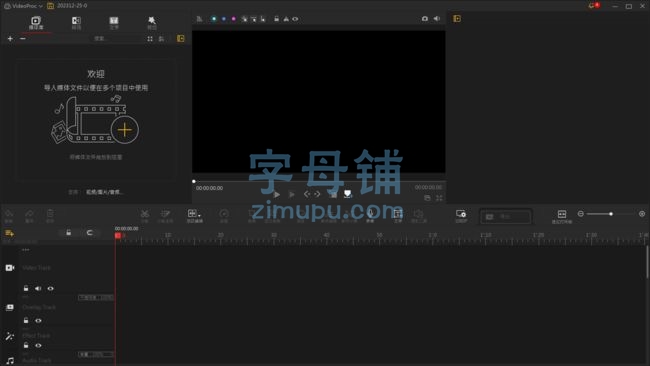Toggle the magnet snapping icon on the timeline

(x=90, y=233)
